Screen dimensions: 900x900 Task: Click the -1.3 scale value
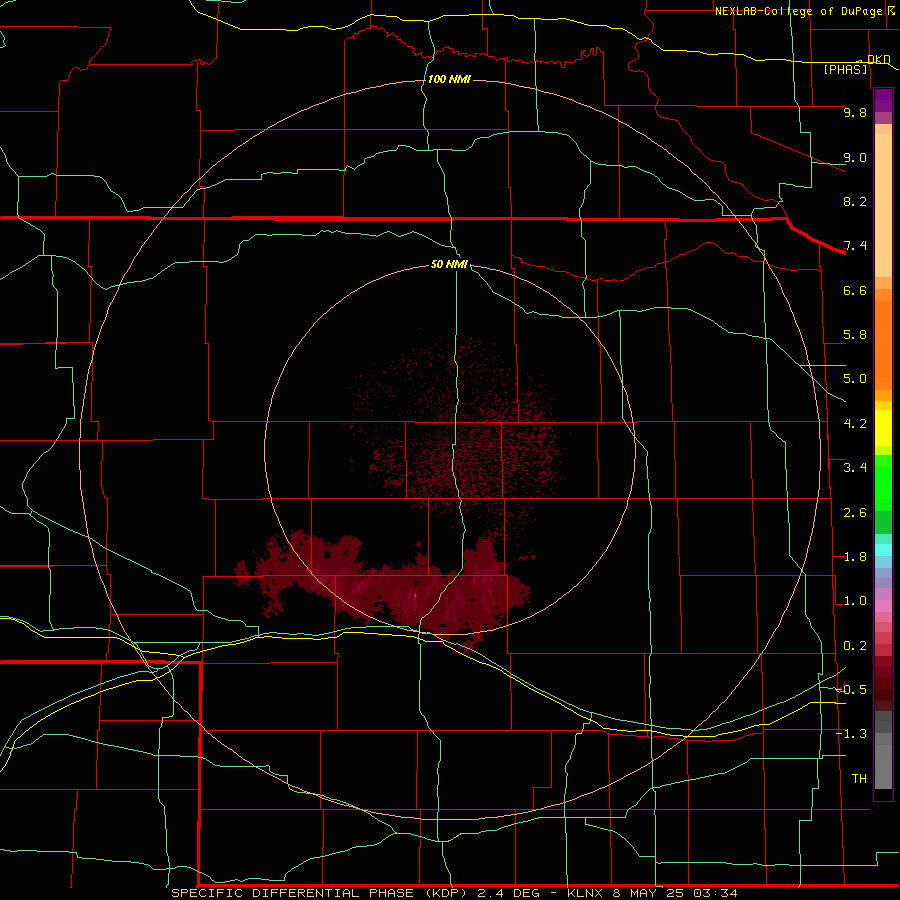[852, 734]
